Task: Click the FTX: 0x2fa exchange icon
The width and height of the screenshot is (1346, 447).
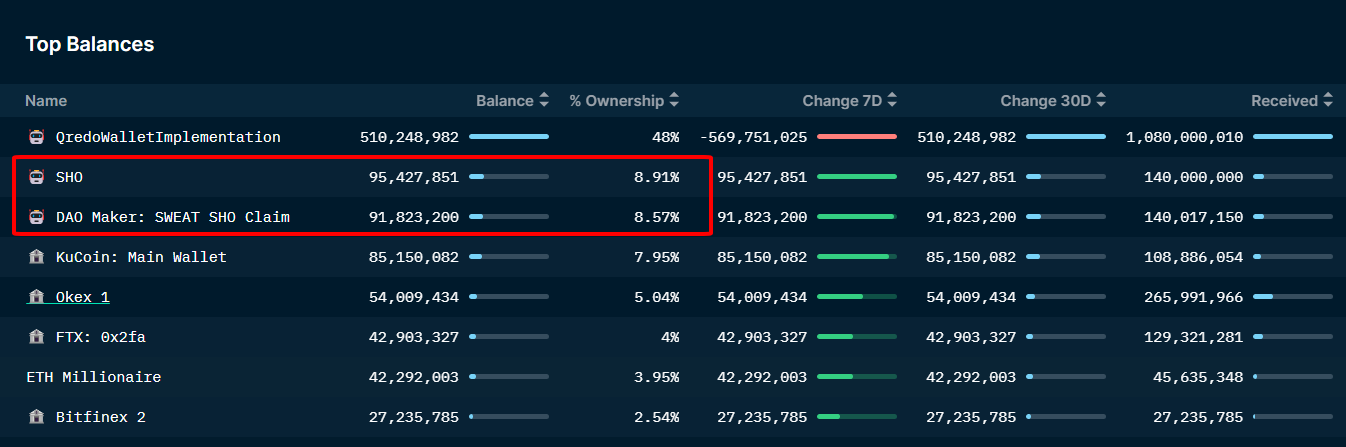Action: (x=37, y=337)
